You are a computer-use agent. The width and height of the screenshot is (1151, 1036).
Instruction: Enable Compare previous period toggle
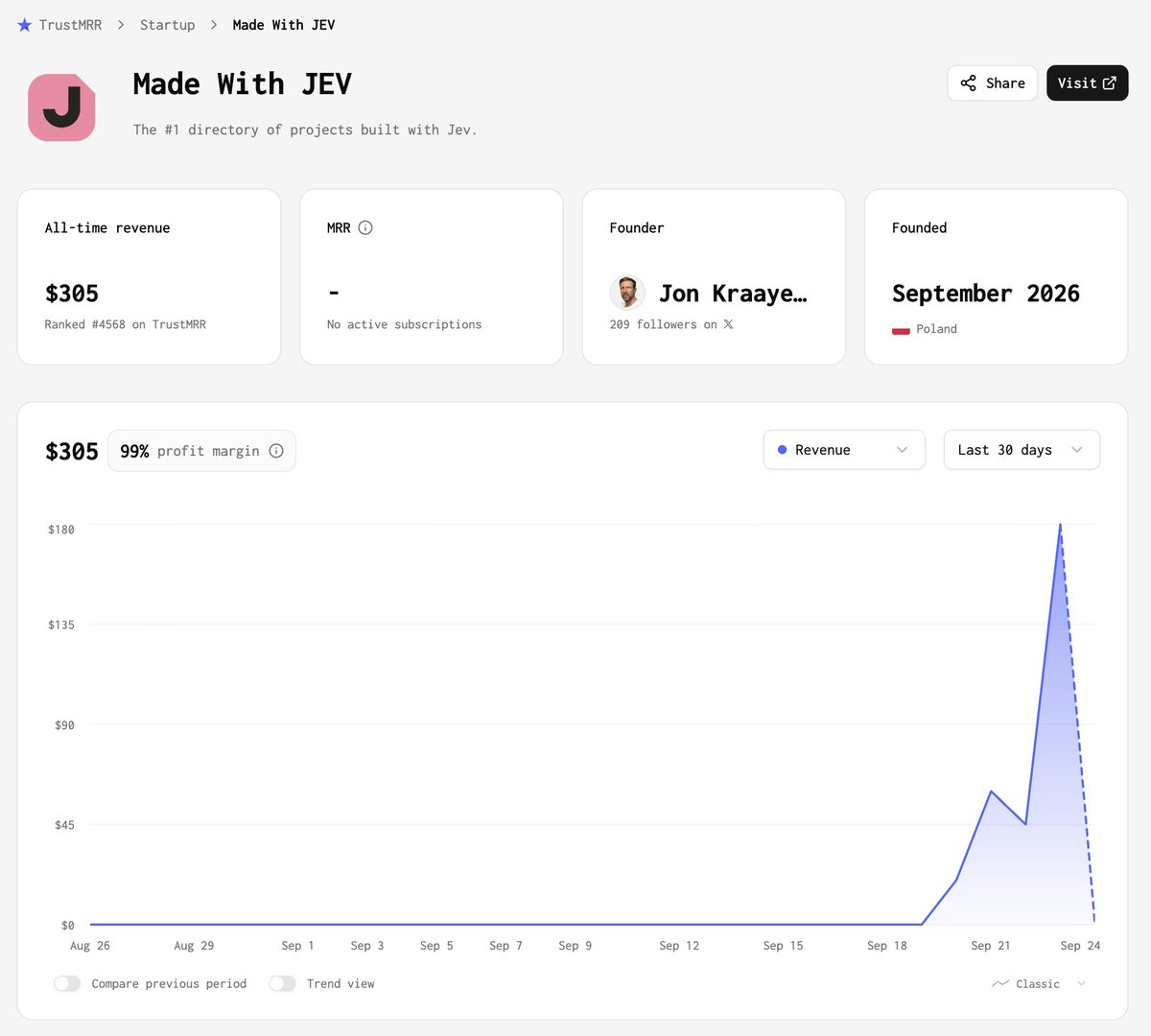pyautogui.click(x=67, y=983)
